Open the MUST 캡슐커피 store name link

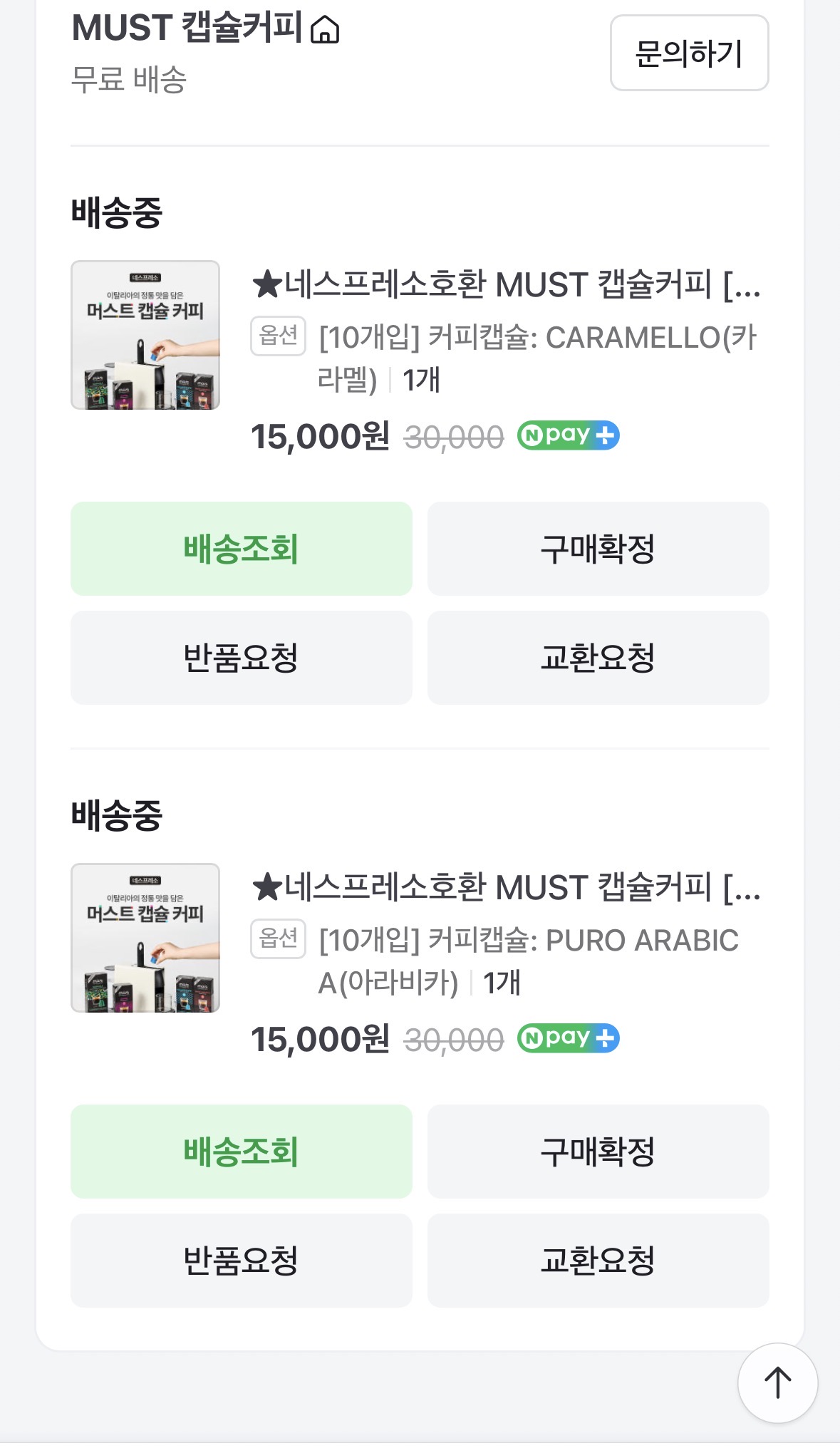[x=188, y=29]
